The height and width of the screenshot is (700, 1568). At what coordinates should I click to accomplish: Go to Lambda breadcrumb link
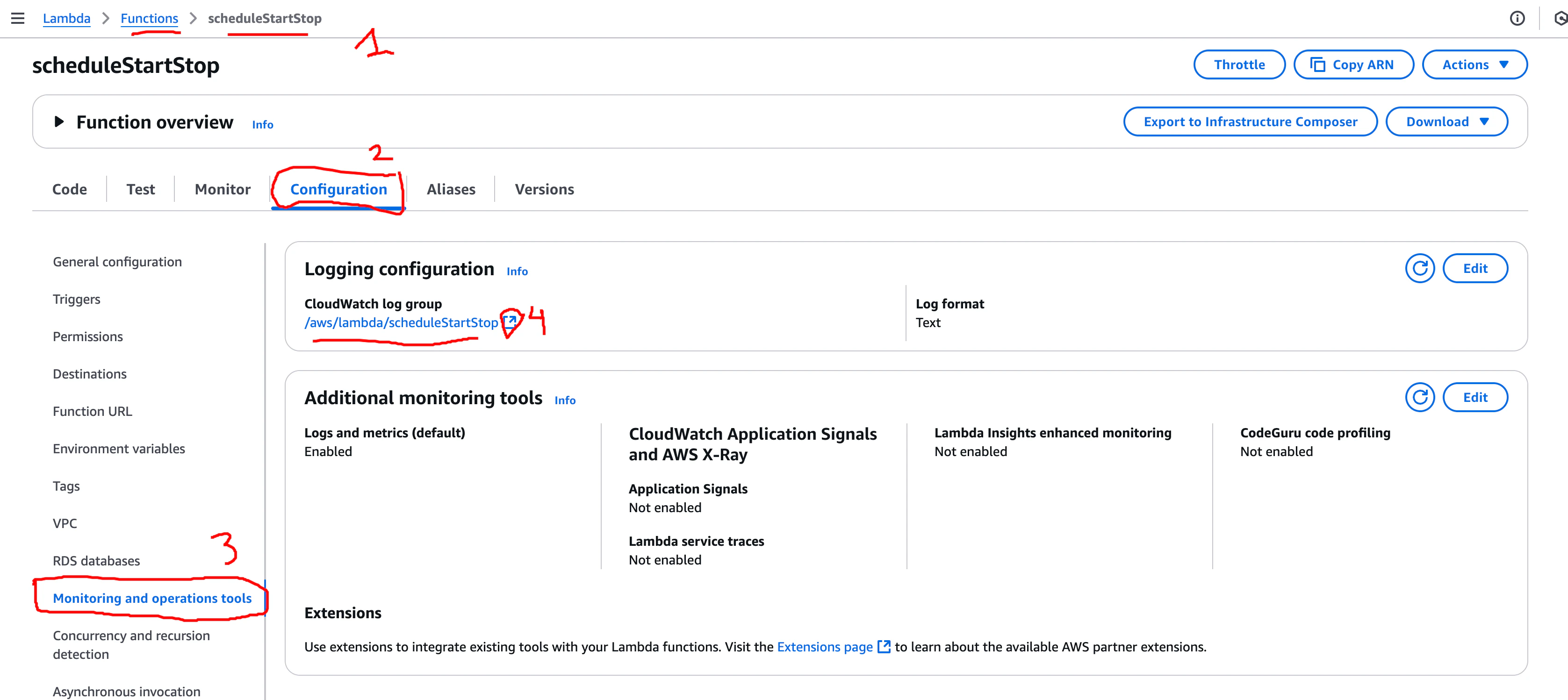tap(66, 18)
